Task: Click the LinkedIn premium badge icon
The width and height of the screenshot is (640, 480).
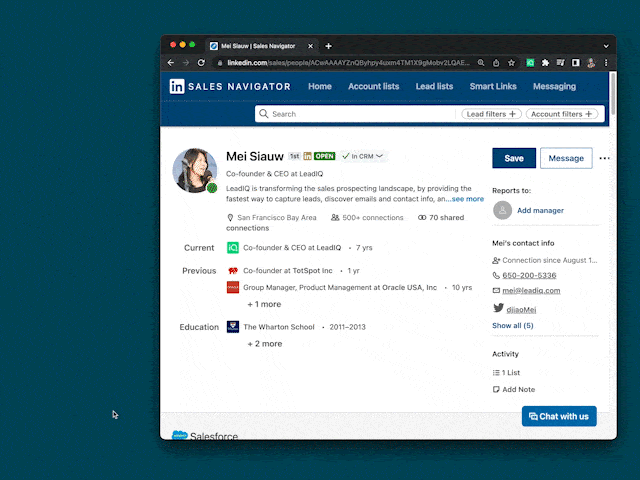Action: pos(308,156)
